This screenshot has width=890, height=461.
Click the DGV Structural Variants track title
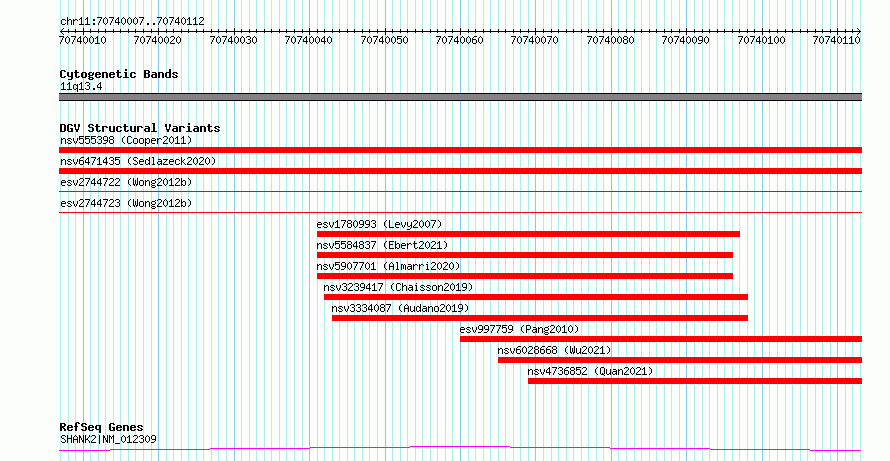coord(140,128)
